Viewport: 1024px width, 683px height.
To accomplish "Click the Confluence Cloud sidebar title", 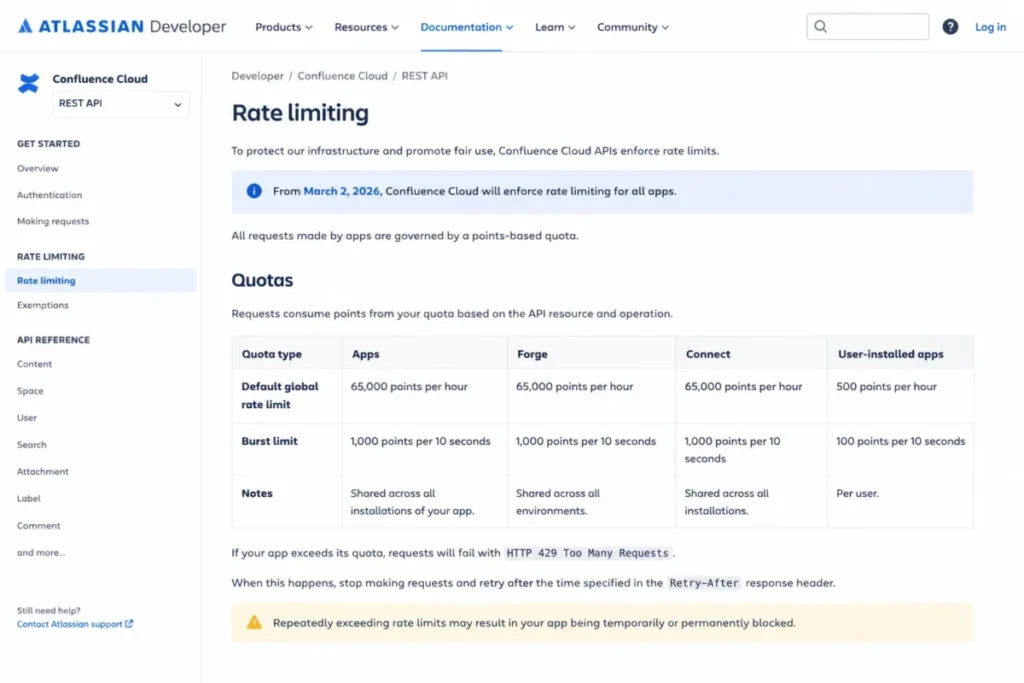I will click(100, 78).
